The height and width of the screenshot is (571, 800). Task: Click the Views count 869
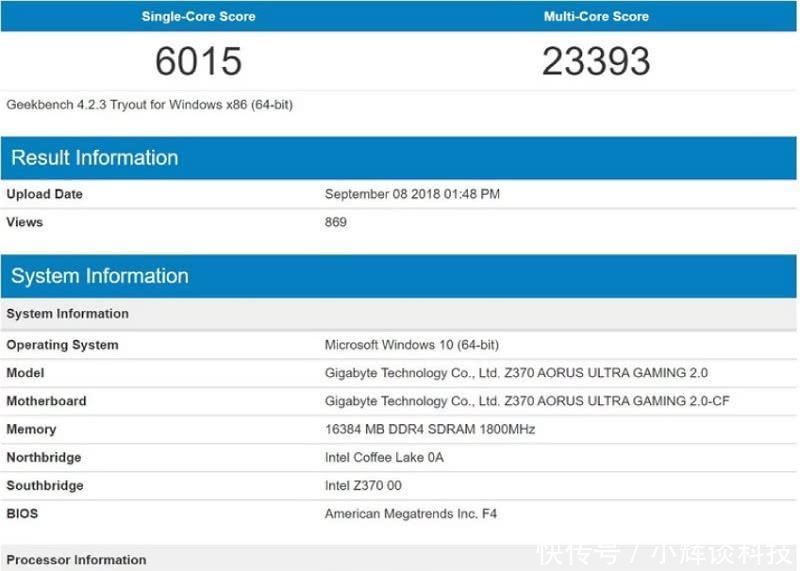[x=336, y=222]
